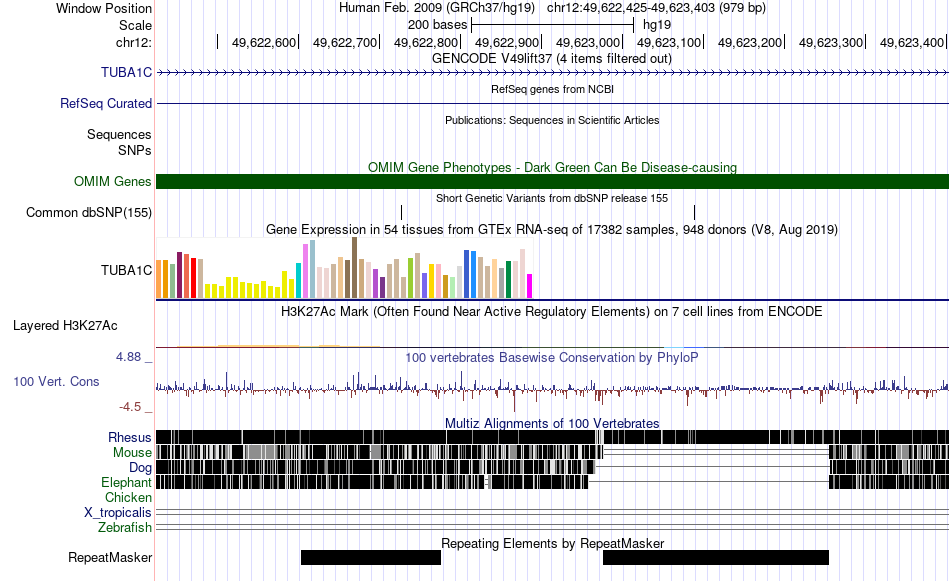Click Short Genetic Variants from dbSNP title
This screenshot has height=581, width=950.
pos(552,198)
